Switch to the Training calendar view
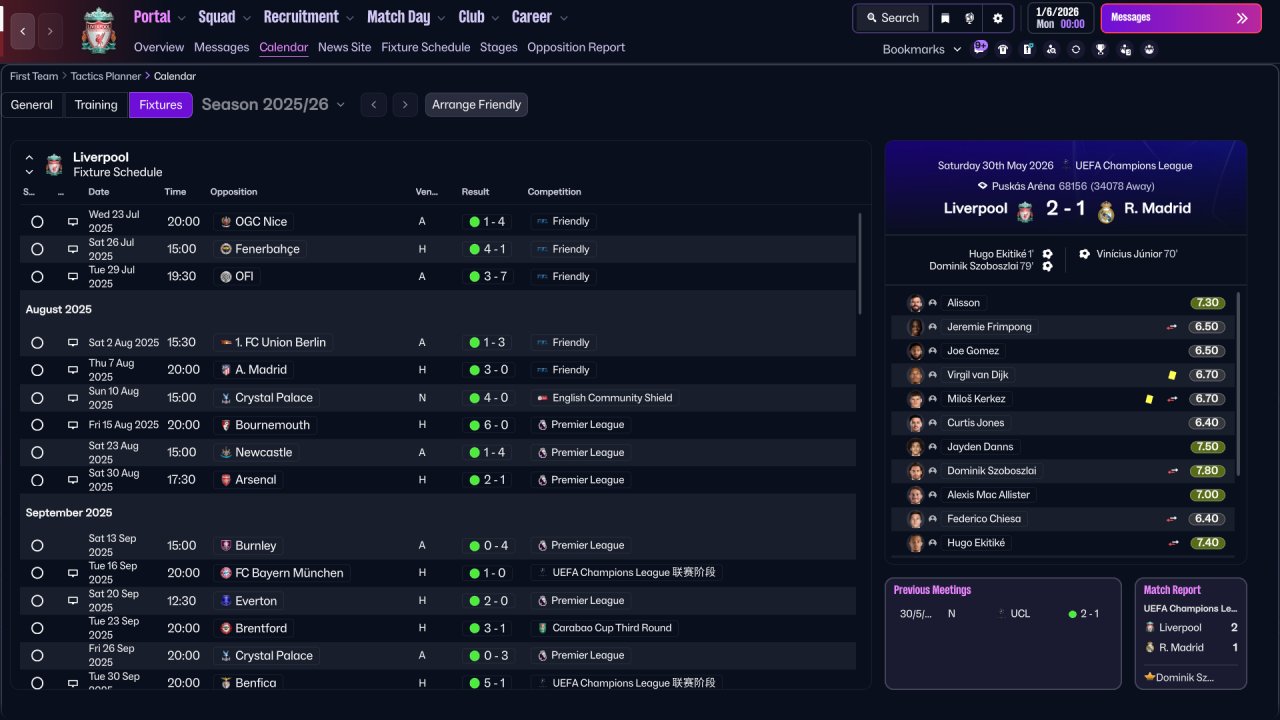The image size is (1280, 720). click(96, 105)
